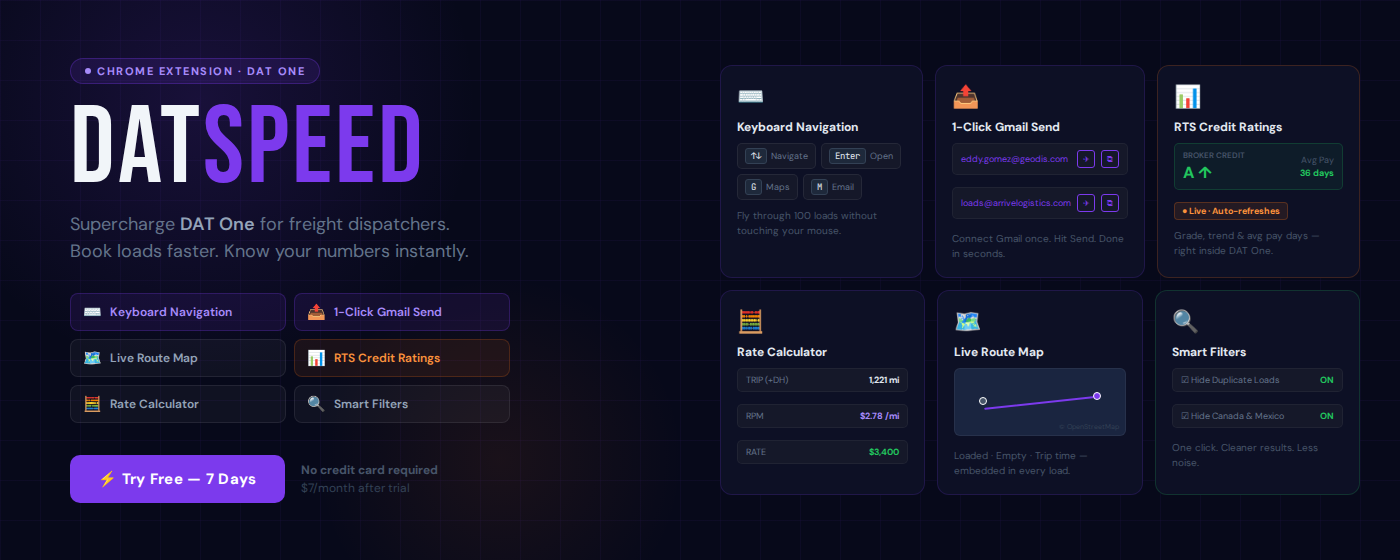1400x560 pixels.
Task: Click the "$7/month after trial" text
Action: pos(355,488)
